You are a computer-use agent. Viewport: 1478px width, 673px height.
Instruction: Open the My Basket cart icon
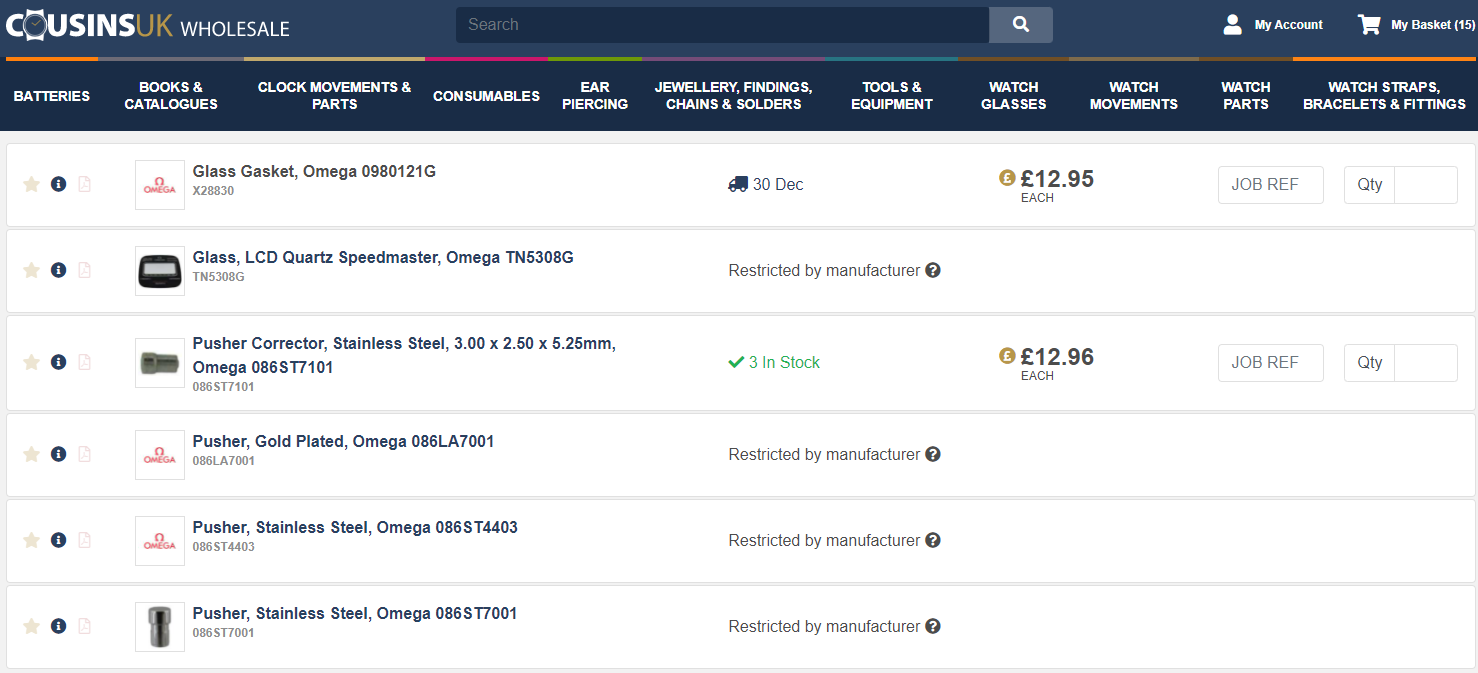pyautogui.click(x=1368, y=25)
